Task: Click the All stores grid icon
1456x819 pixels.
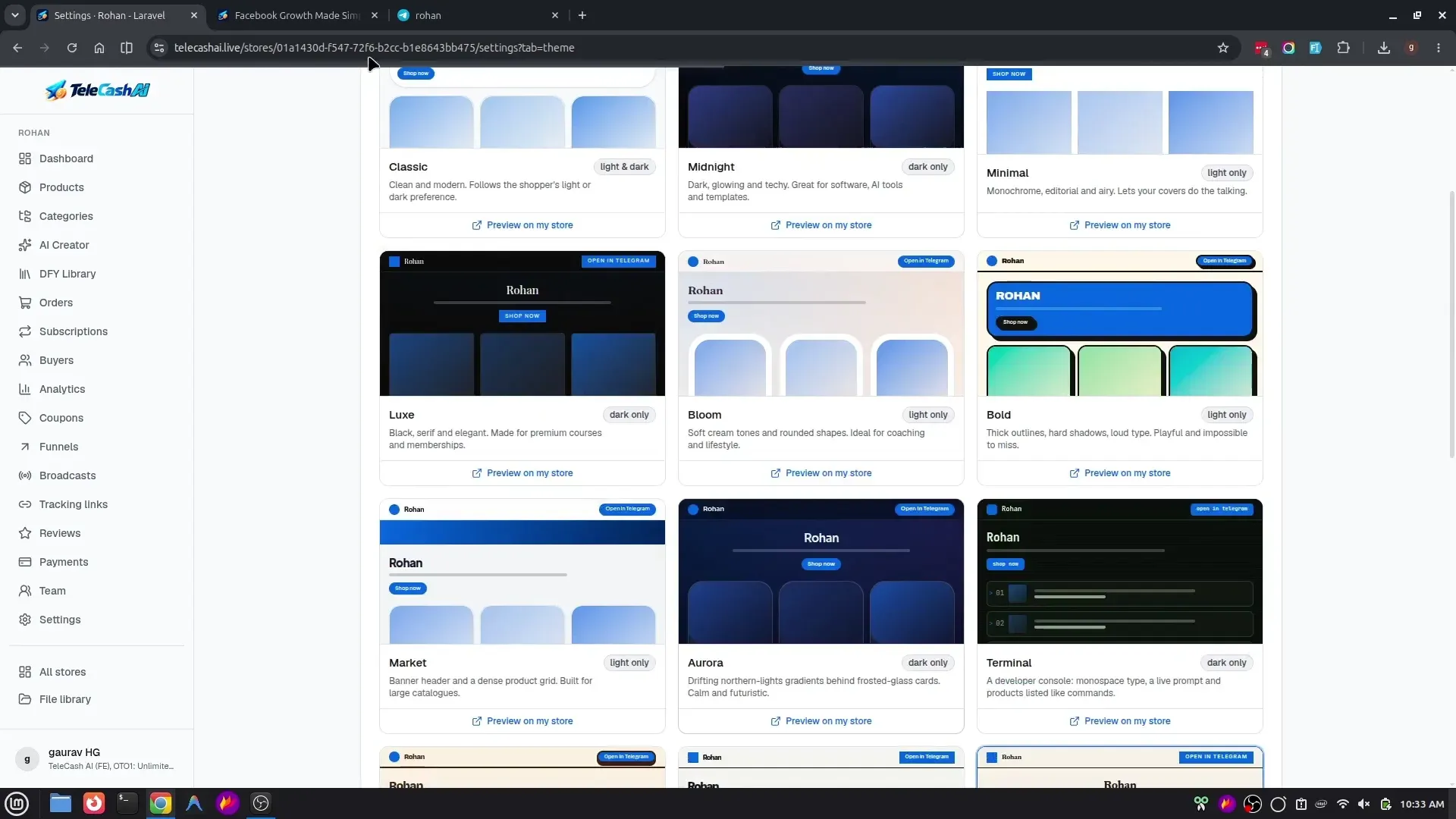Action: click(x=25, y=672)
